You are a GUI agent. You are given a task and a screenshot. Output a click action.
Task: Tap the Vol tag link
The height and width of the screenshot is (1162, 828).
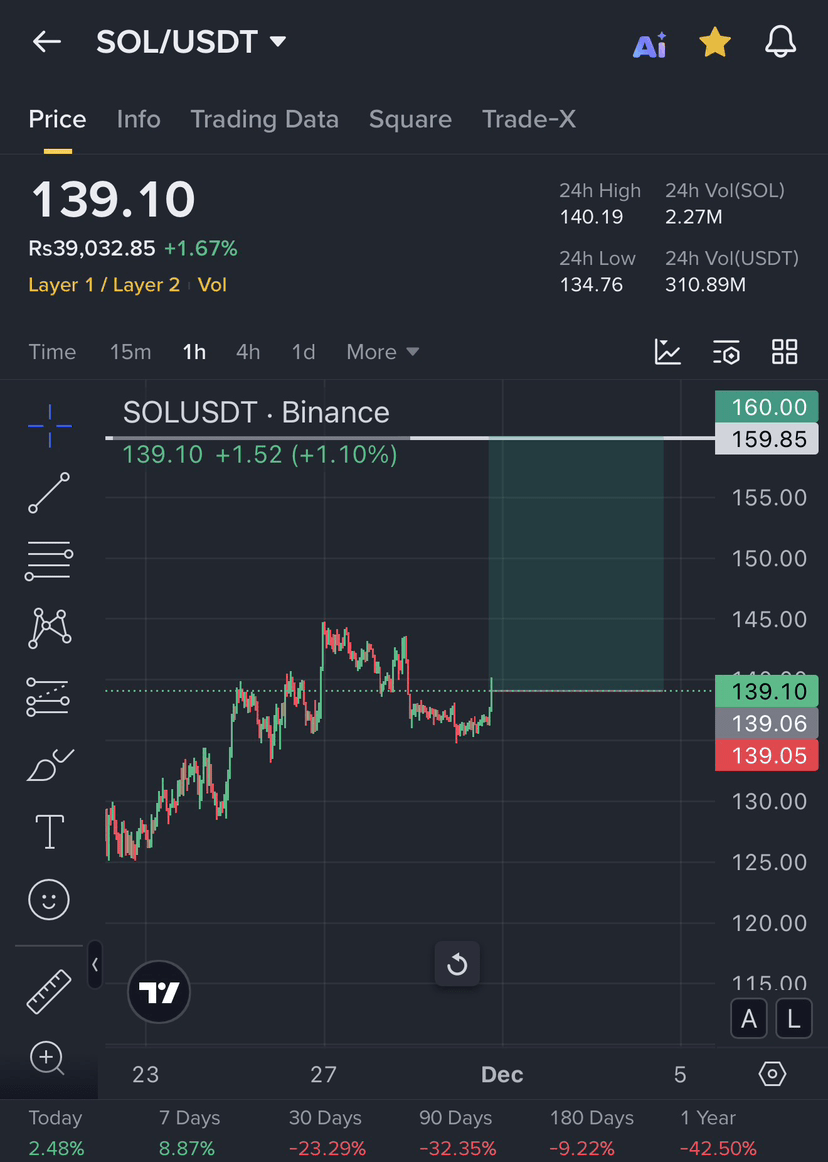[x=212, y=285]
